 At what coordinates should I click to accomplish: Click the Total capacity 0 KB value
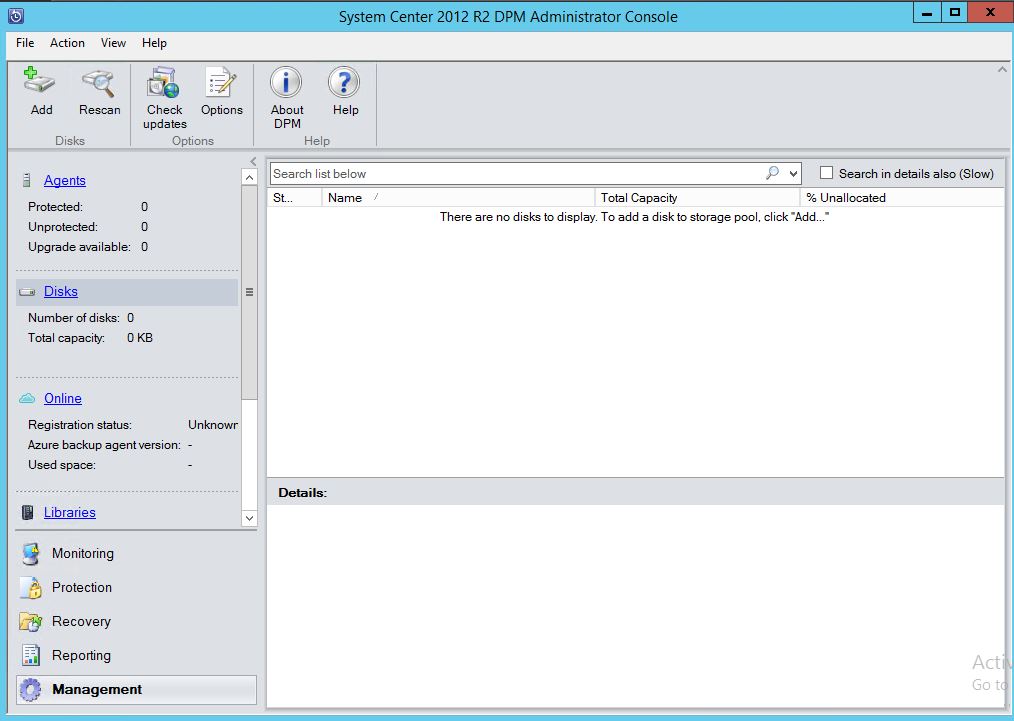[140, 338]
